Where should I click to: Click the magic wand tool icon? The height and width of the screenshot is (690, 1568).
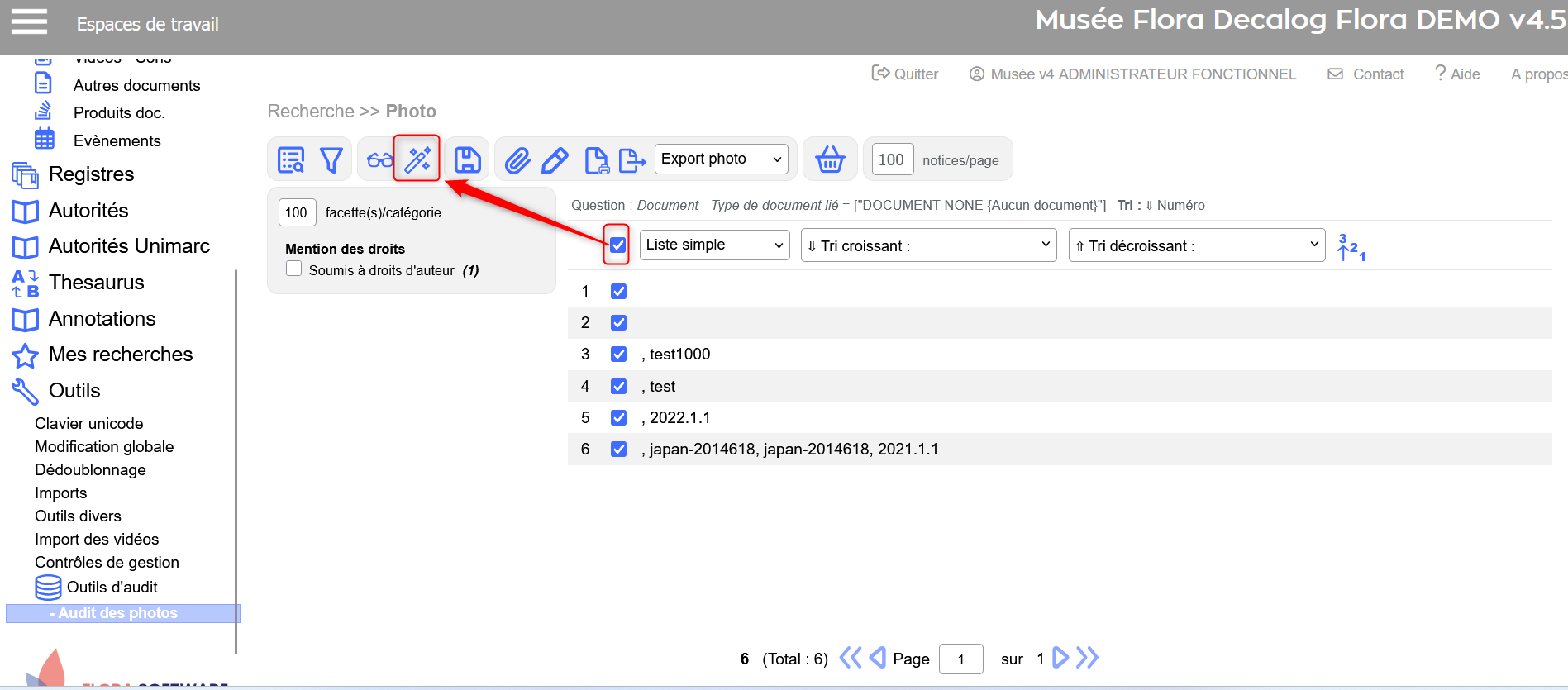[417, 159]
